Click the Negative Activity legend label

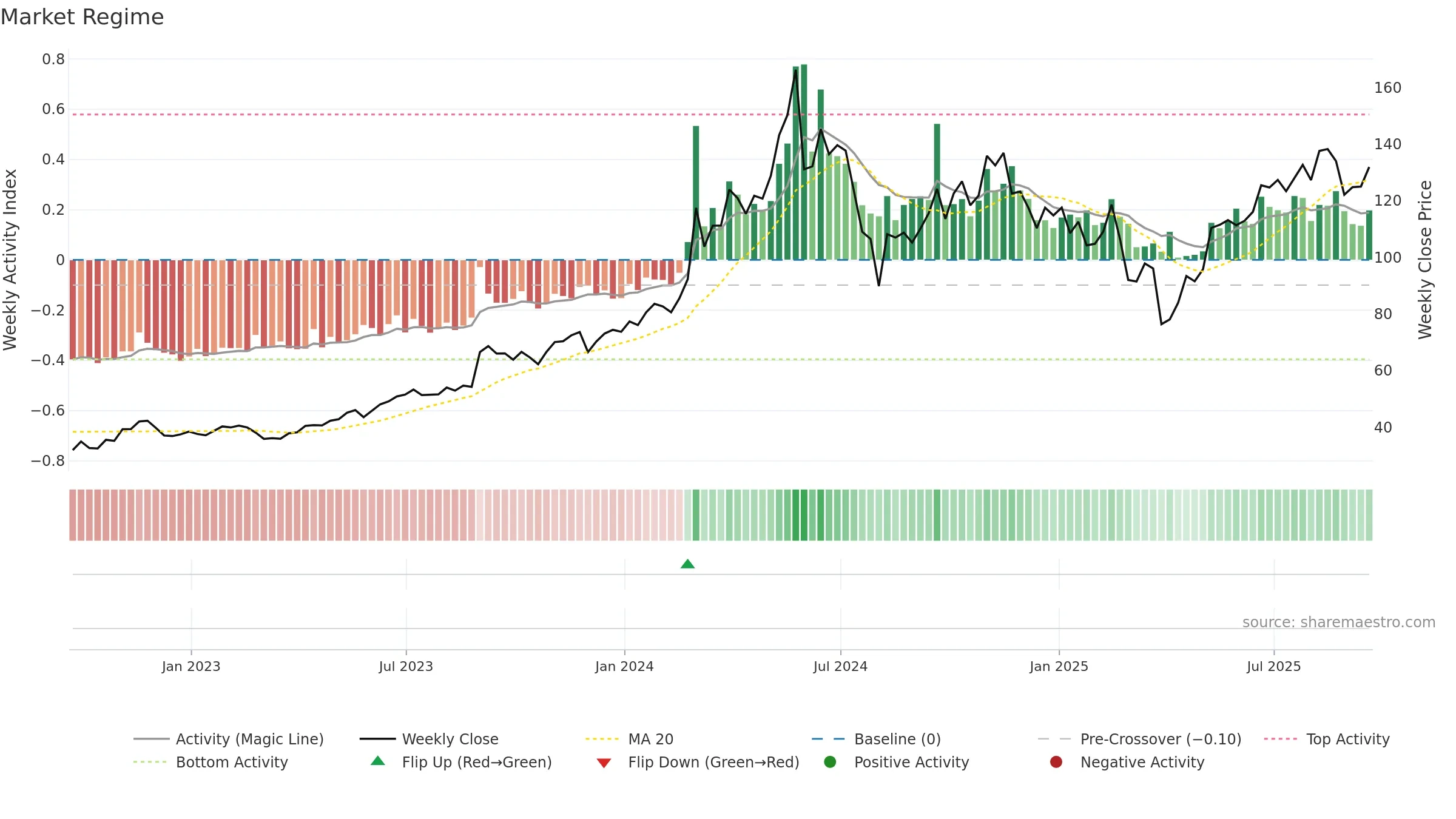pyautogui.click(x=1142, y=762)
